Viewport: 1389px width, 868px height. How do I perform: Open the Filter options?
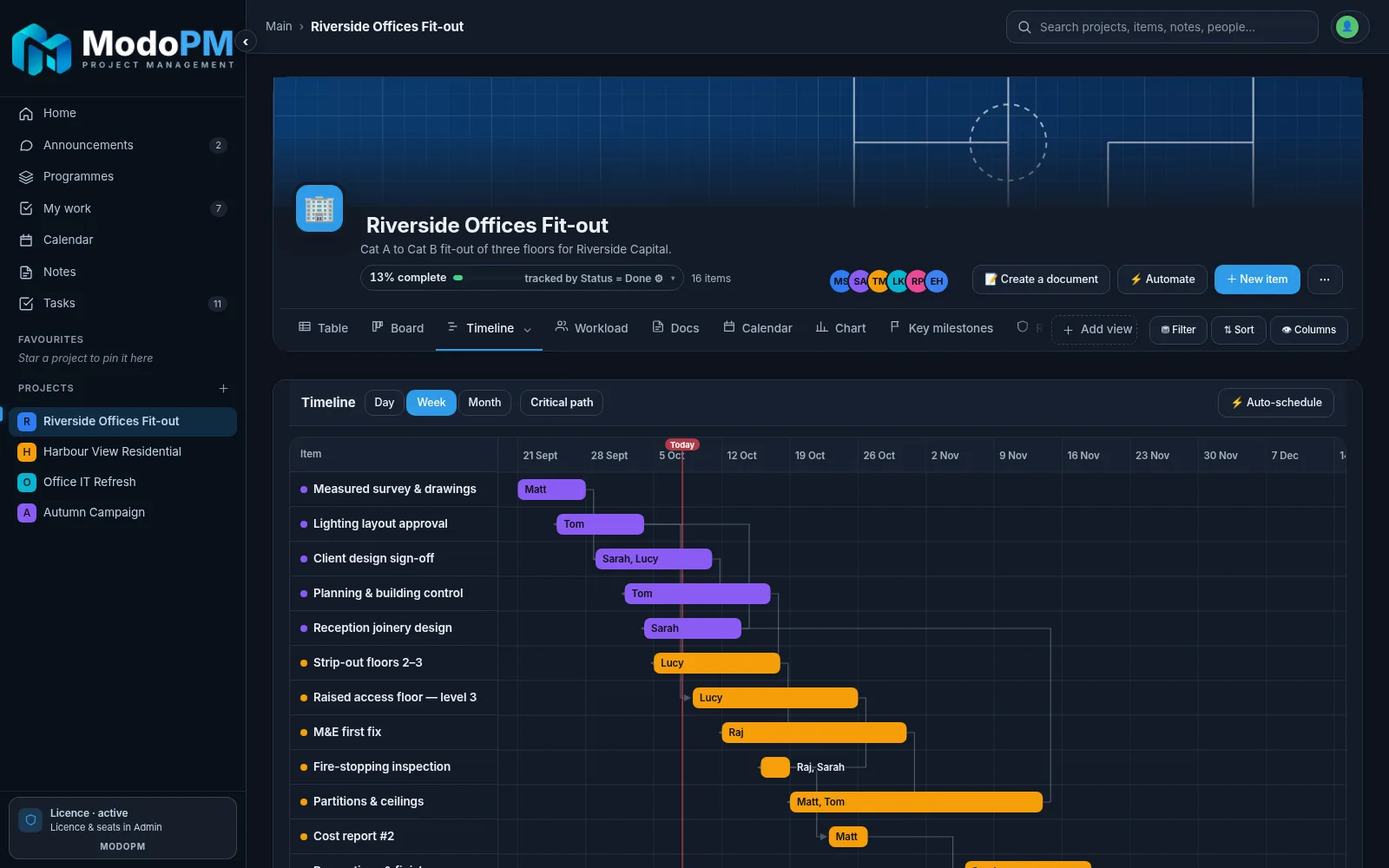[x=1178, y=330]
